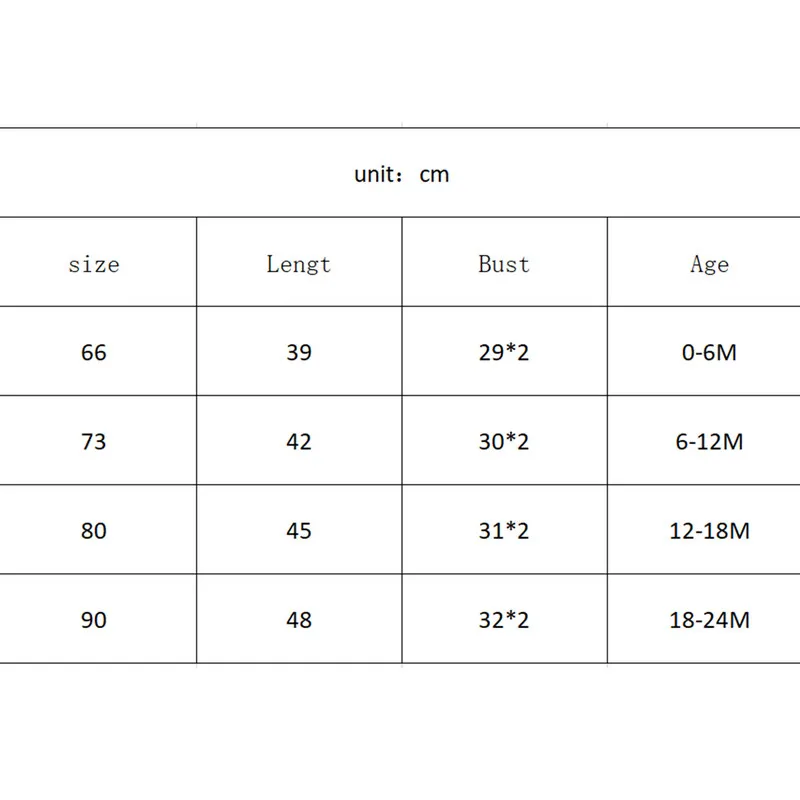Click the 0-6M age cell
The width and height of the screenshot is (800, 800).
(709, 352)
